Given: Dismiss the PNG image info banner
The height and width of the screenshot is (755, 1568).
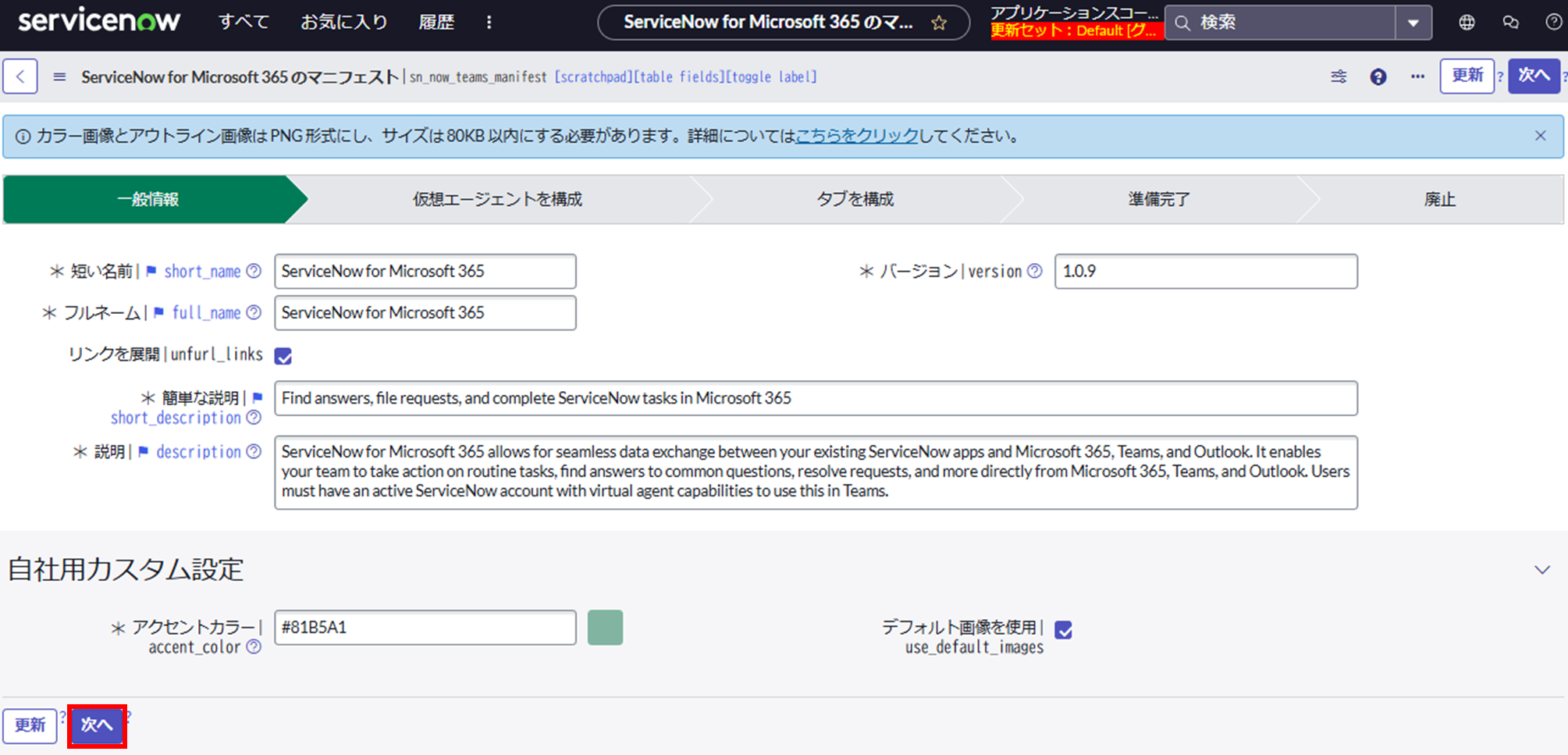Looking at the screenshot, I should coord(1540,136).
